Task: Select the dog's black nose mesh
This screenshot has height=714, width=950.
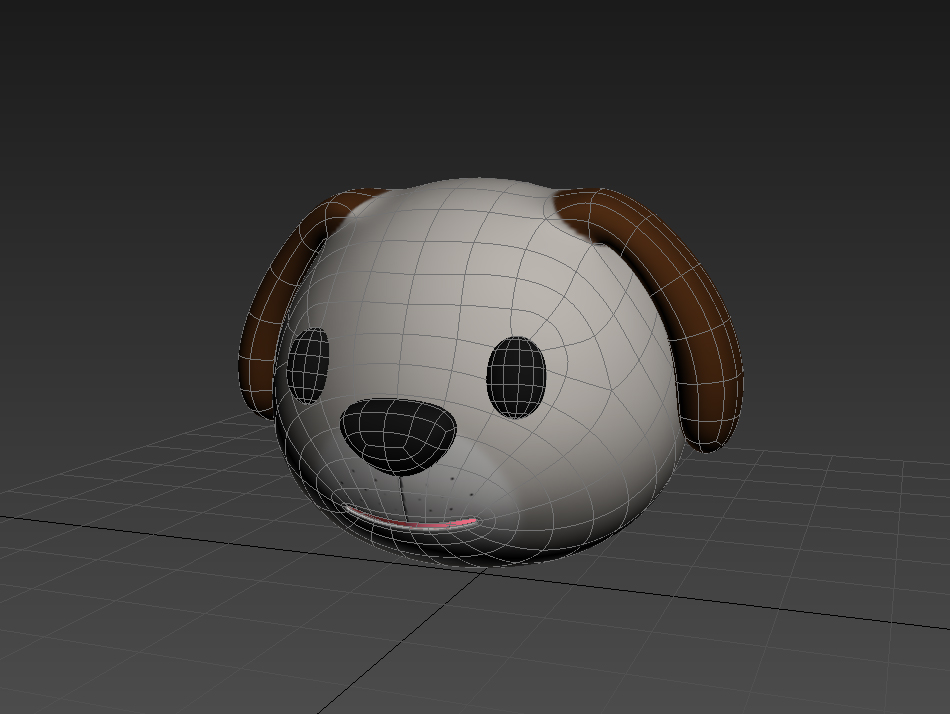Action: pos(398,436)
